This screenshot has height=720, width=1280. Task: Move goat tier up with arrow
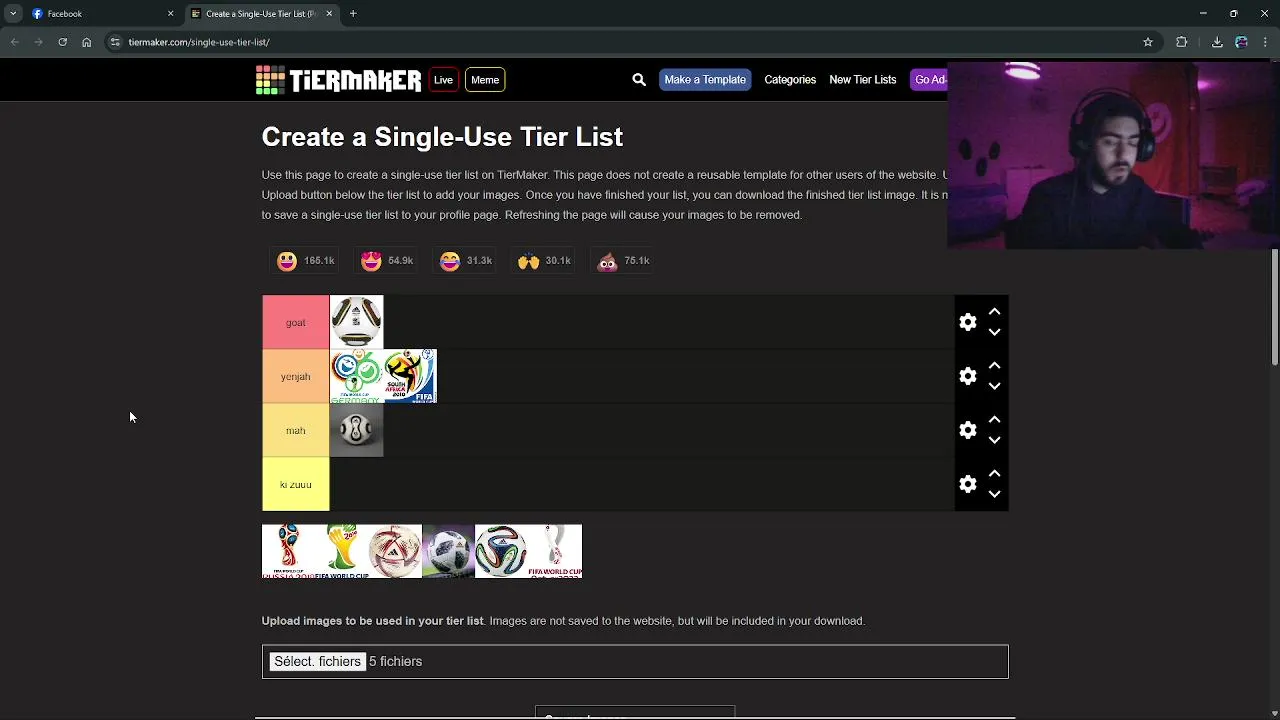coord(994,312)
